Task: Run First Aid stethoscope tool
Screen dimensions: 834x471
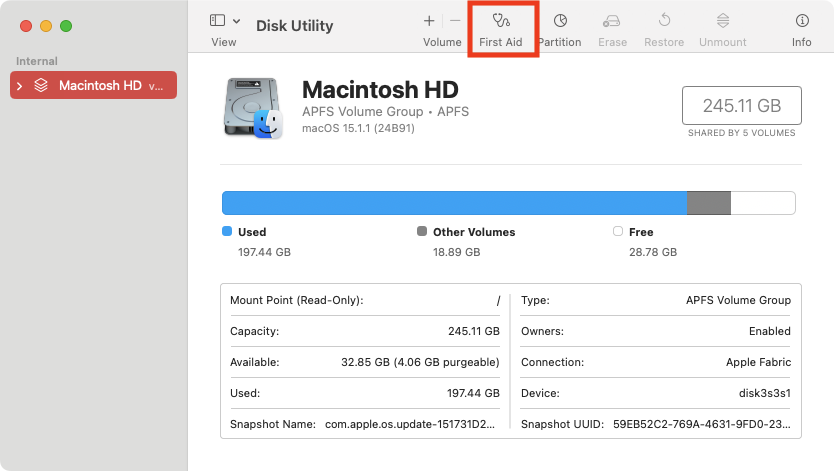Action: click(x=501, y=21)
